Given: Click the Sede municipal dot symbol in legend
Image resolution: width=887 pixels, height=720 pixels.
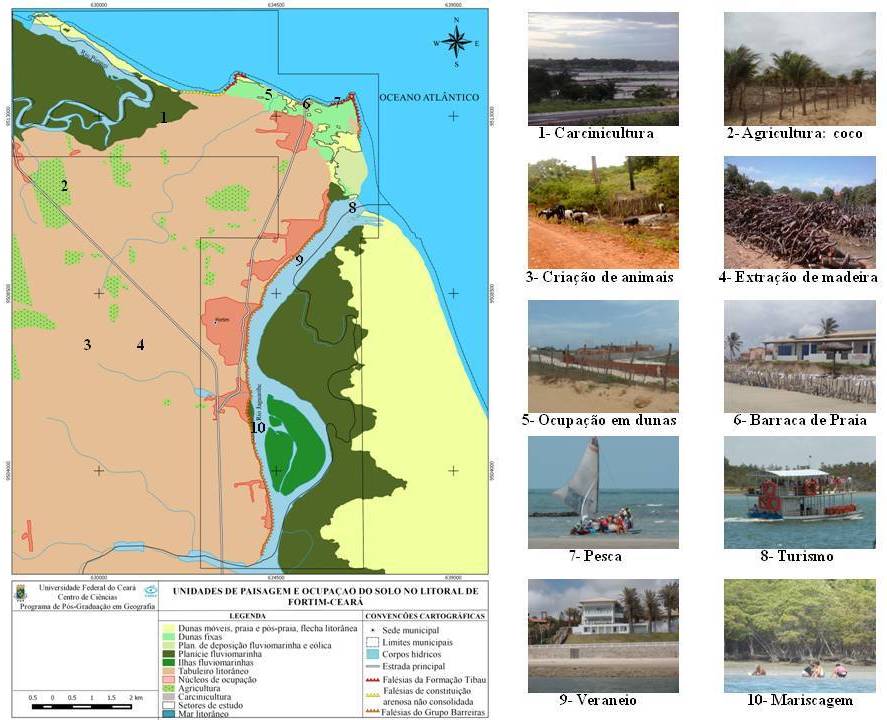Looking at the screenshot, I should pos(372,629).
